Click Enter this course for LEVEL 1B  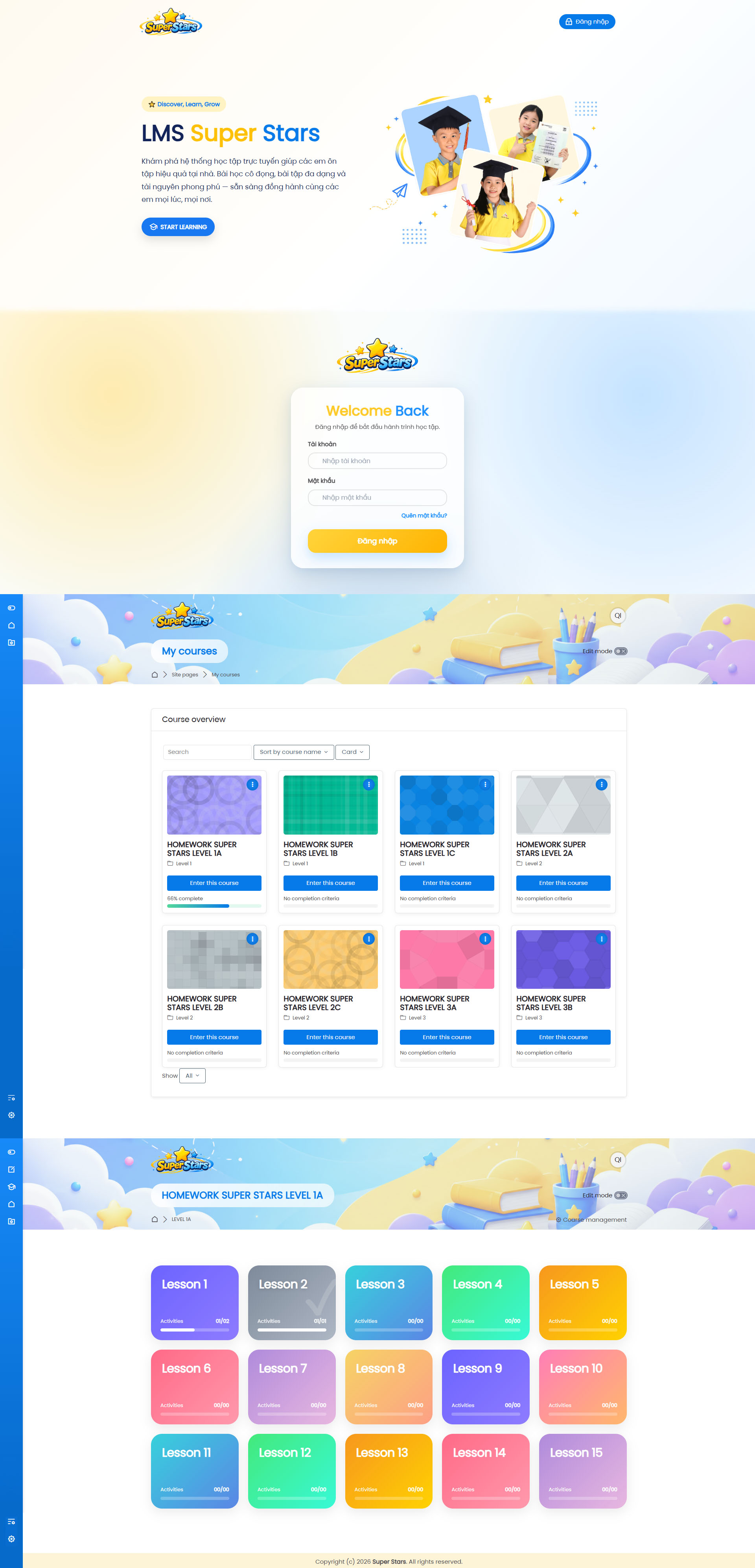pyautogui.click(x=330, y=883)
